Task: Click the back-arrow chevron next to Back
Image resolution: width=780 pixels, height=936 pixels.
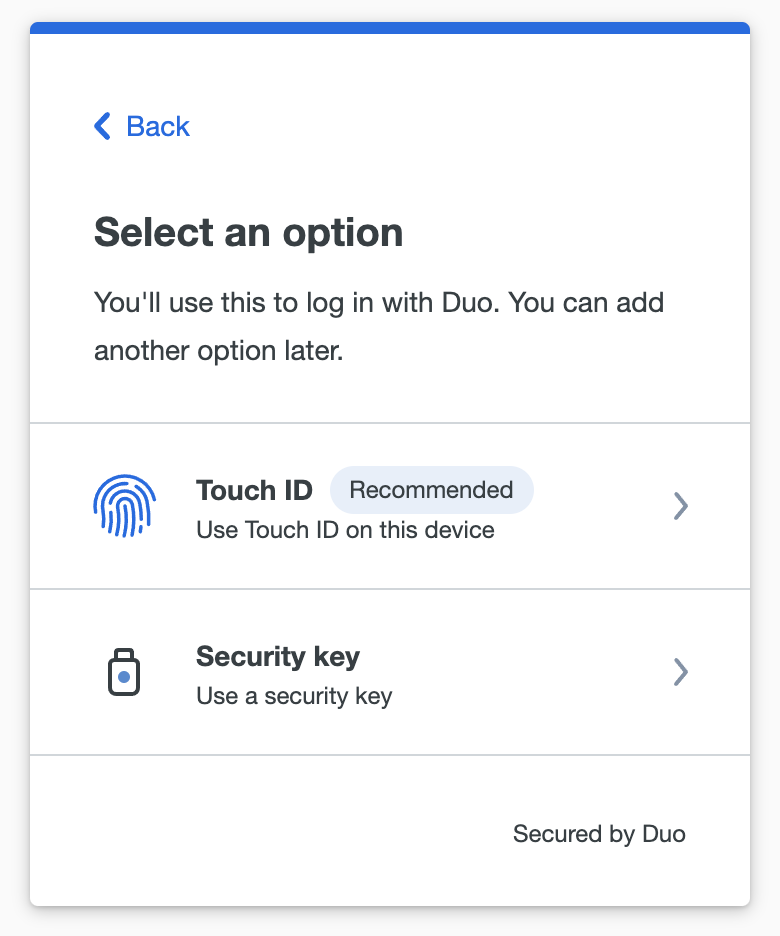Action: 100,126
